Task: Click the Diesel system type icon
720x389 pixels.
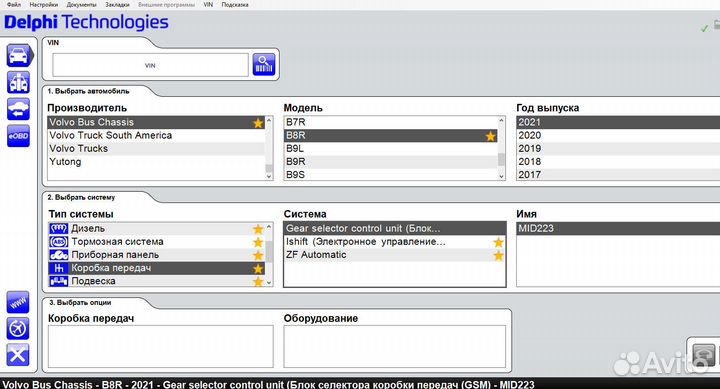Action: 58,228
